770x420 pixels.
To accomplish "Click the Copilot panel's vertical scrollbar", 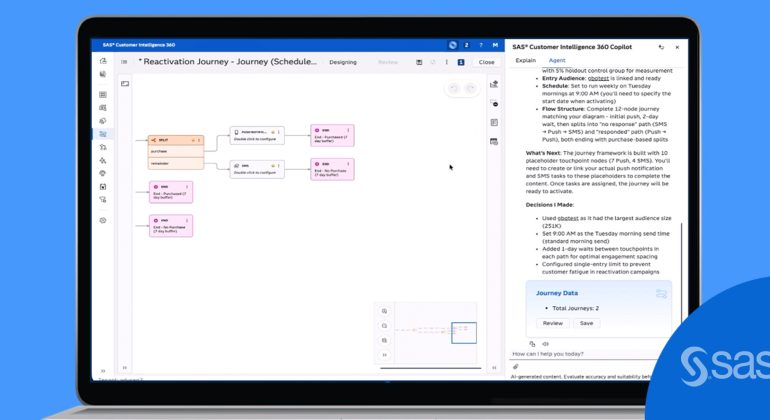I will [x=682, y=275].
